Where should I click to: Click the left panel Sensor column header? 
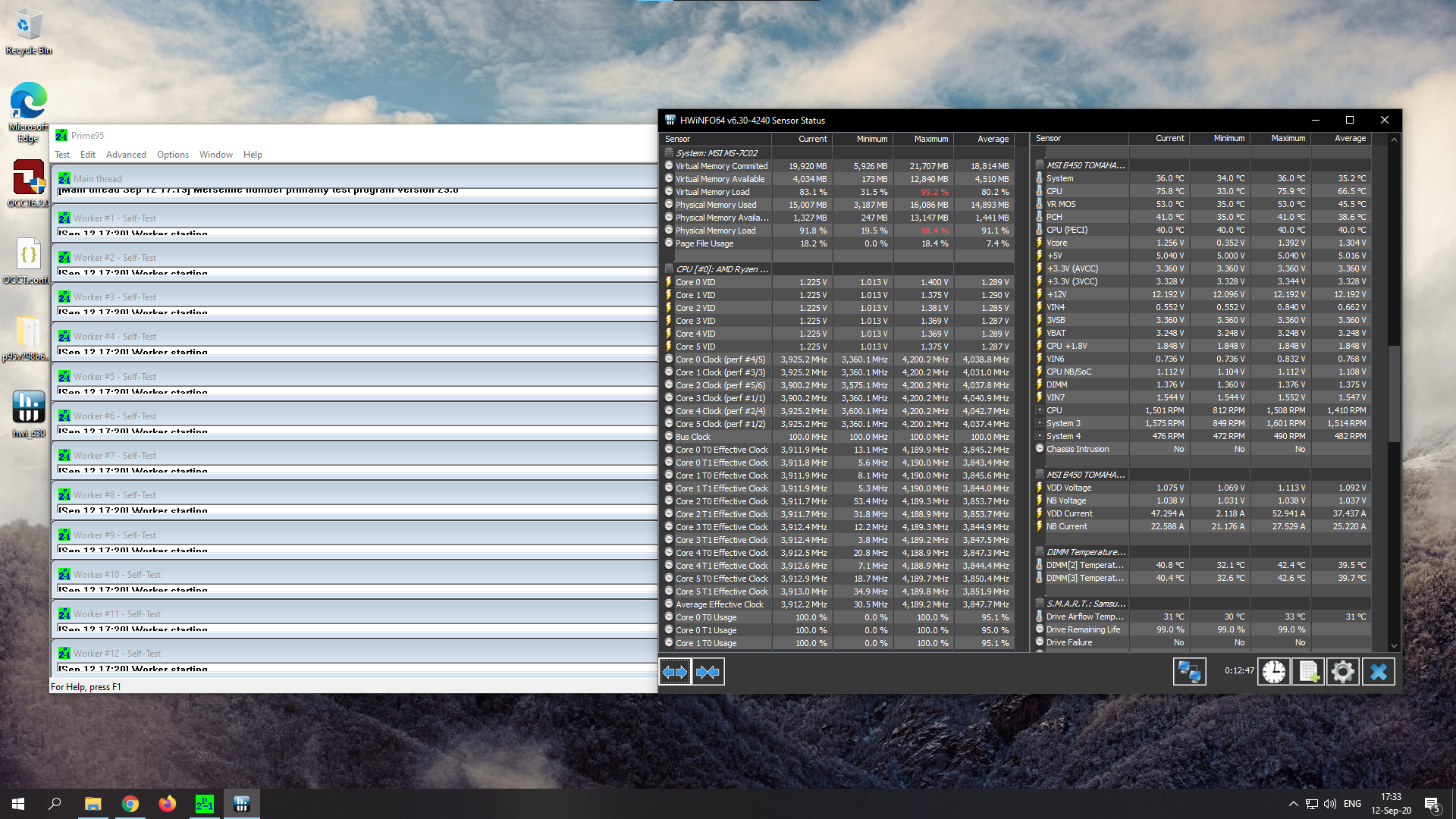pos(715,139)
